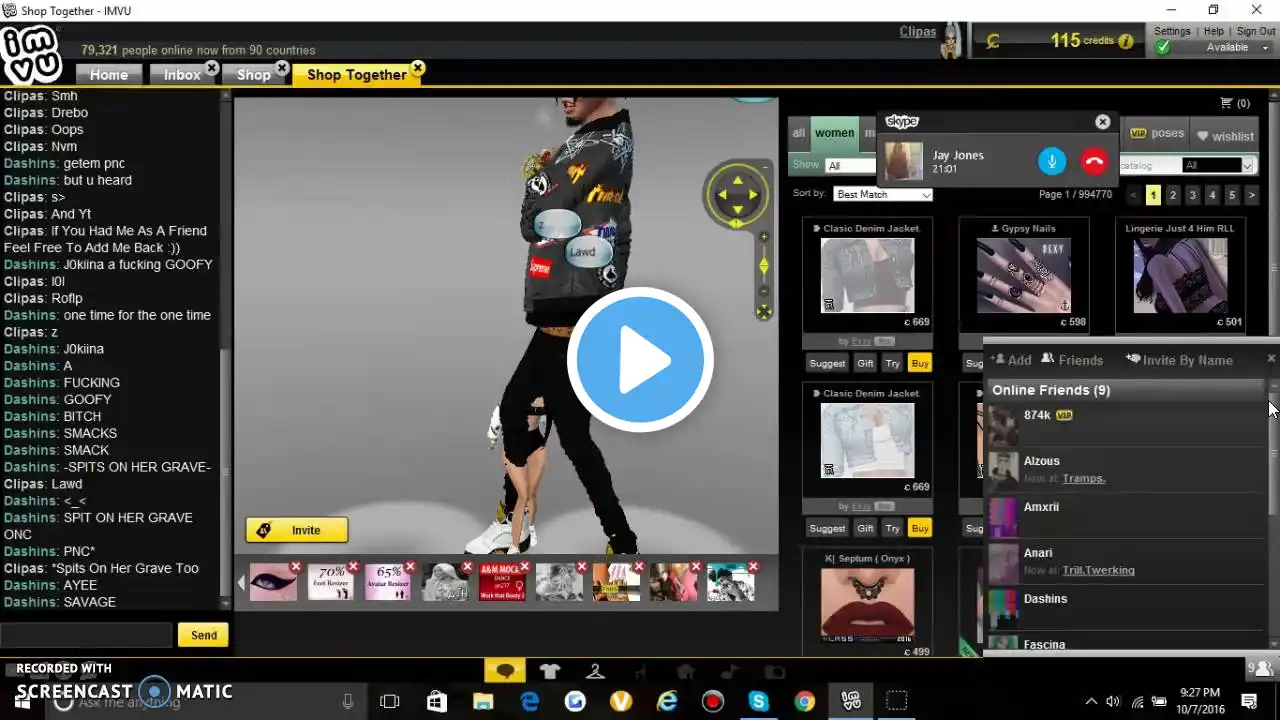Viewport: 1280px width, 720px height.
Task: Open the wishlist tab
Action: pos(1225,136)
